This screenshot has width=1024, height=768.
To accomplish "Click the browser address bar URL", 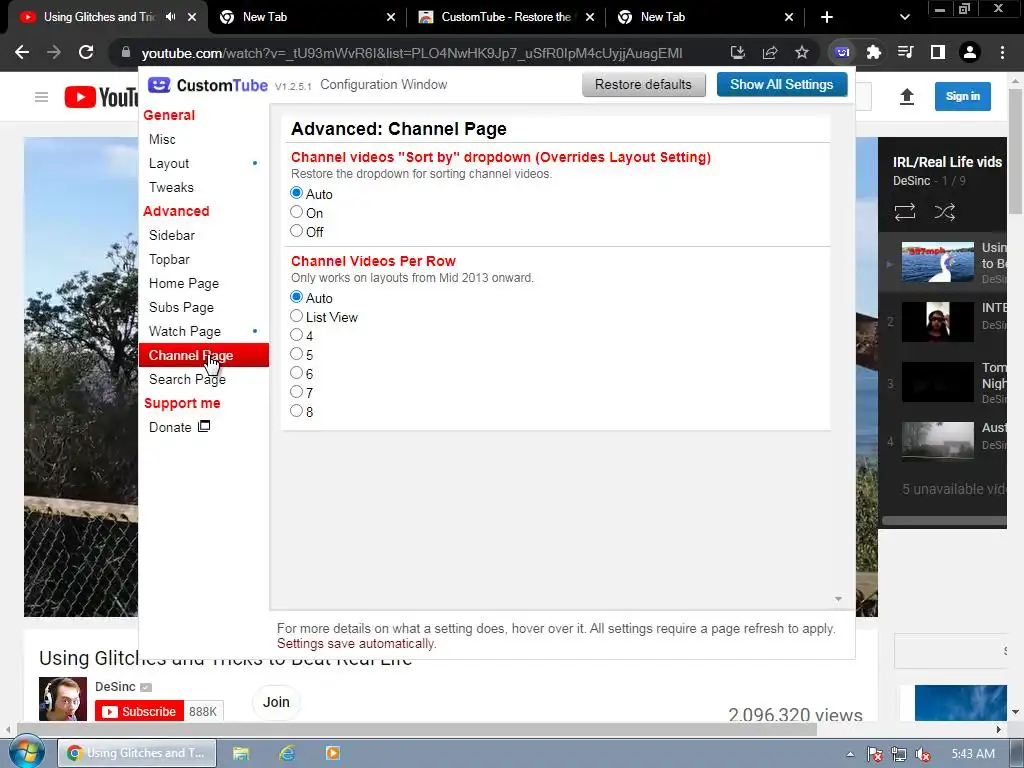I will 411,53.
